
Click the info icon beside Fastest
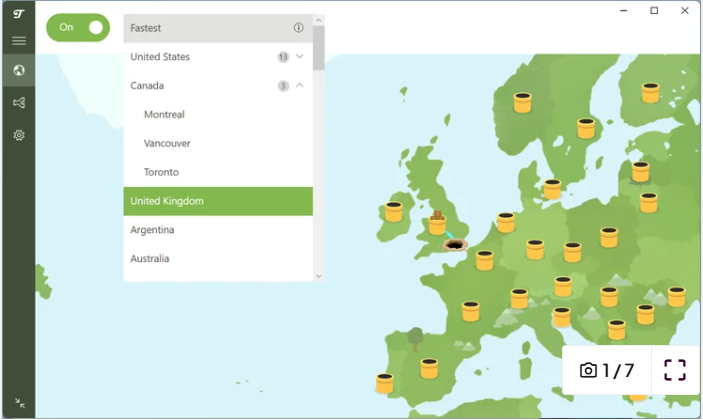pyautogui.click(x=299, y=28)
